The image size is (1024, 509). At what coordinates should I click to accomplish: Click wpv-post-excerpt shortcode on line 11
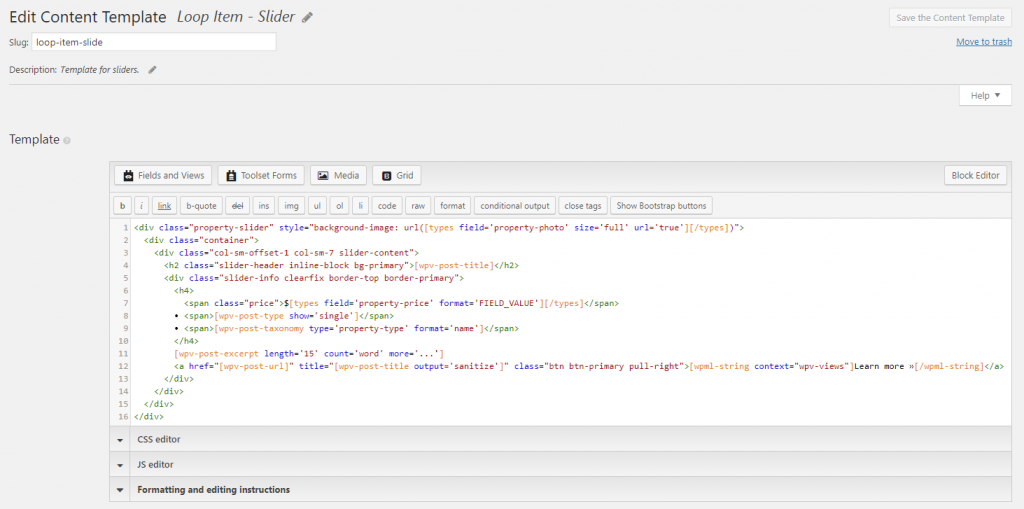click(x=309, y=353)
